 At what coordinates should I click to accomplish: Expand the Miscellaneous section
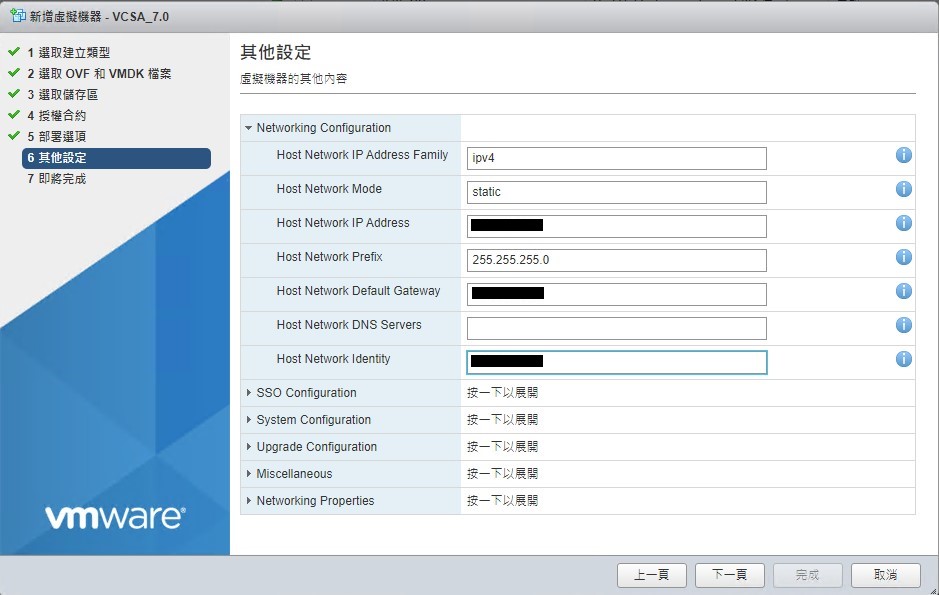click(x=249, y=473)
